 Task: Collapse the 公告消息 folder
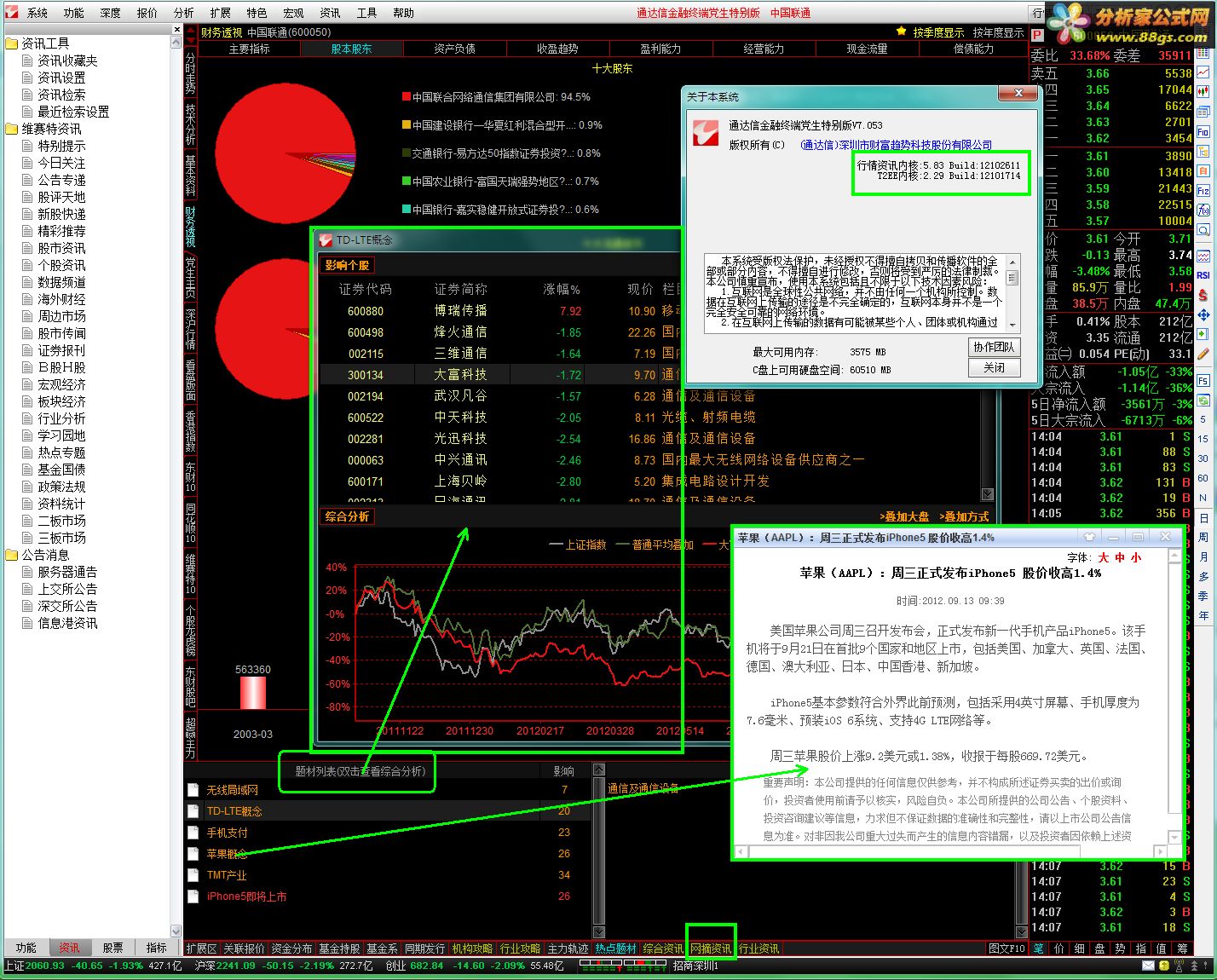click(x=12, y=555)
